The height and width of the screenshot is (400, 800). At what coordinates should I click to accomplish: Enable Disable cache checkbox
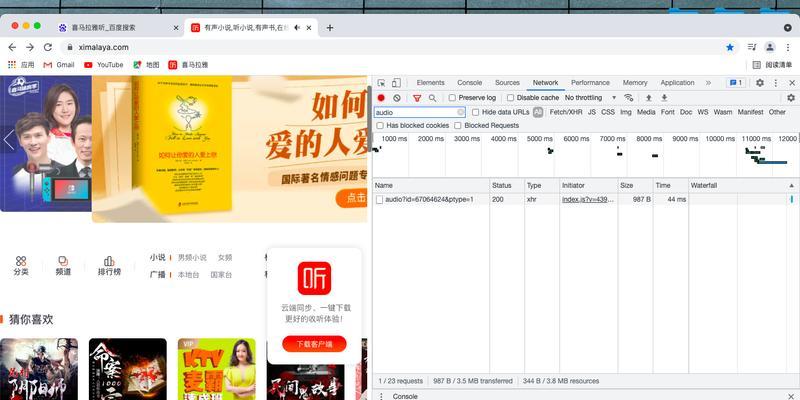click(510, 97)
